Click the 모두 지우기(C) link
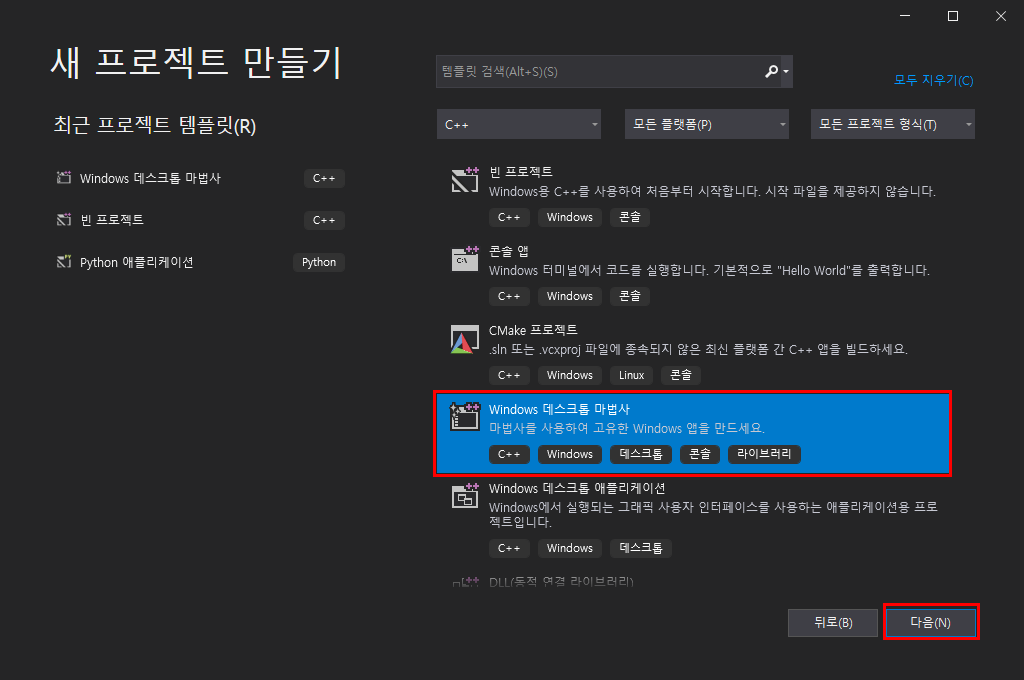Screen dimensions: 1024x680 point(933,80)
